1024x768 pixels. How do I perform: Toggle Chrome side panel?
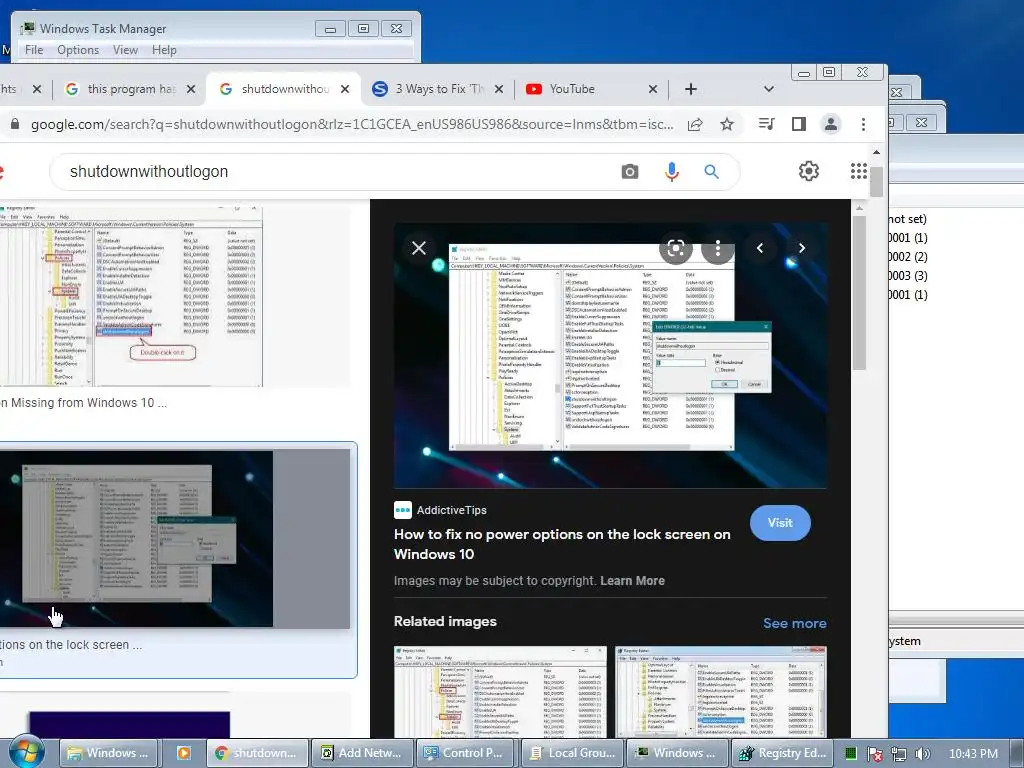(798, 124)
